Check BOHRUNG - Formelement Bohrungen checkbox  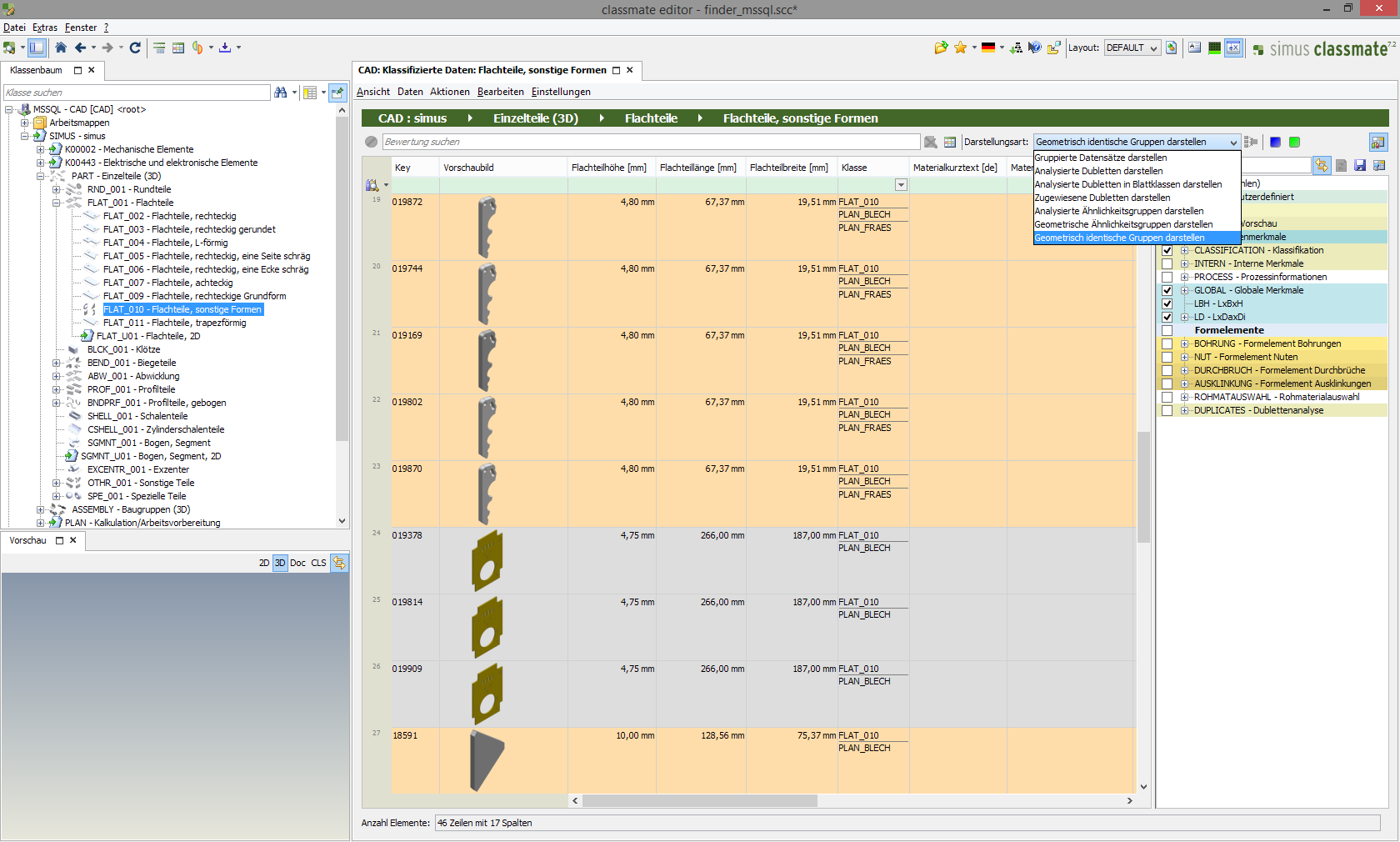coord(1167,343)
